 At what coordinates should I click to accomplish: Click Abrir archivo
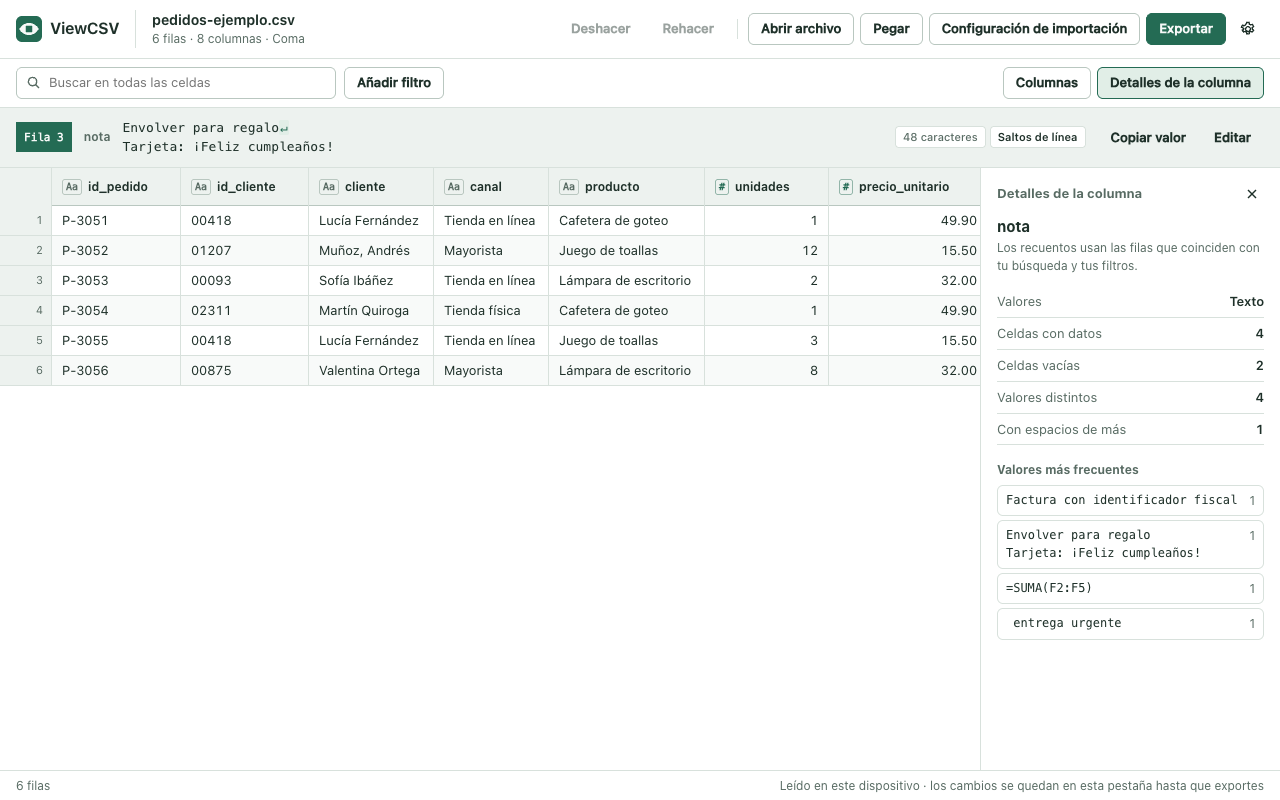[x=801, y=29]
